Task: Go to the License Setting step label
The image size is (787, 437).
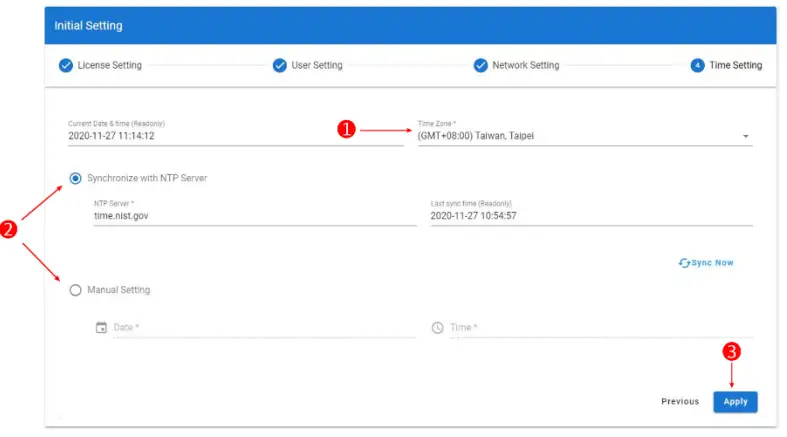Action: click(109, 65)
